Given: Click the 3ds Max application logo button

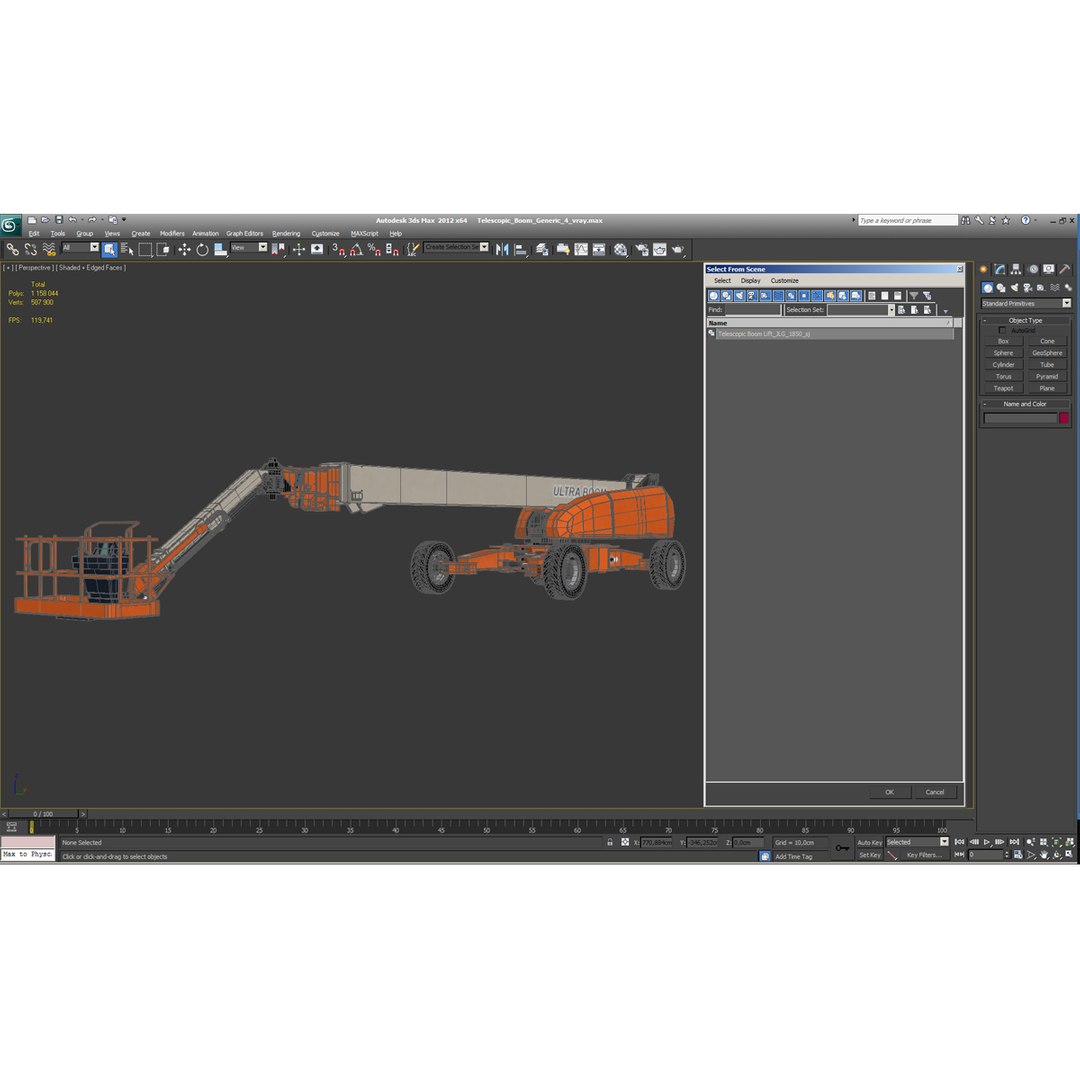Looking at the screenshot, I should 10,225.
